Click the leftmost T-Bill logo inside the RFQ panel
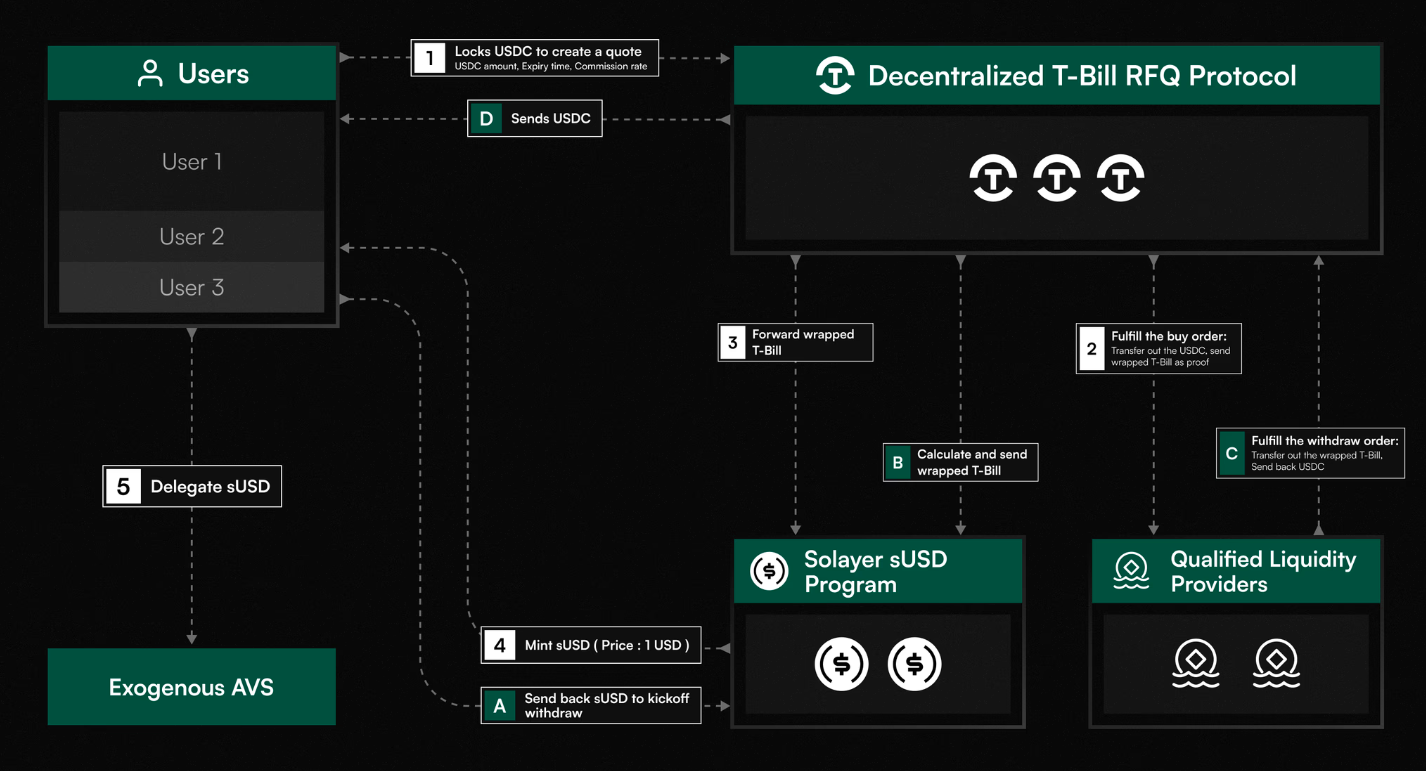This screenshot has height=771, width=1426. click(993, 177)
